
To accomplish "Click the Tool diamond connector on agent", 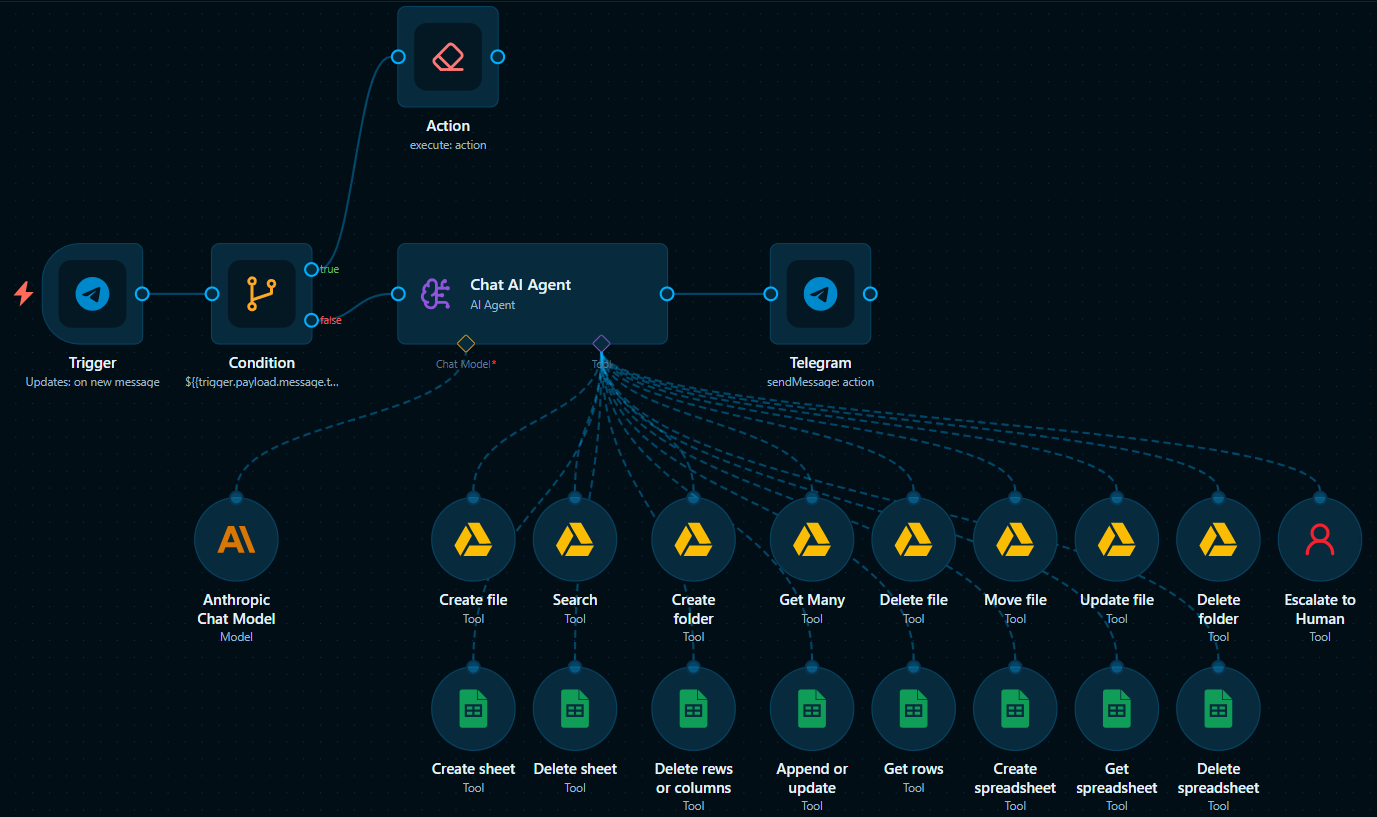I will 601,343.
